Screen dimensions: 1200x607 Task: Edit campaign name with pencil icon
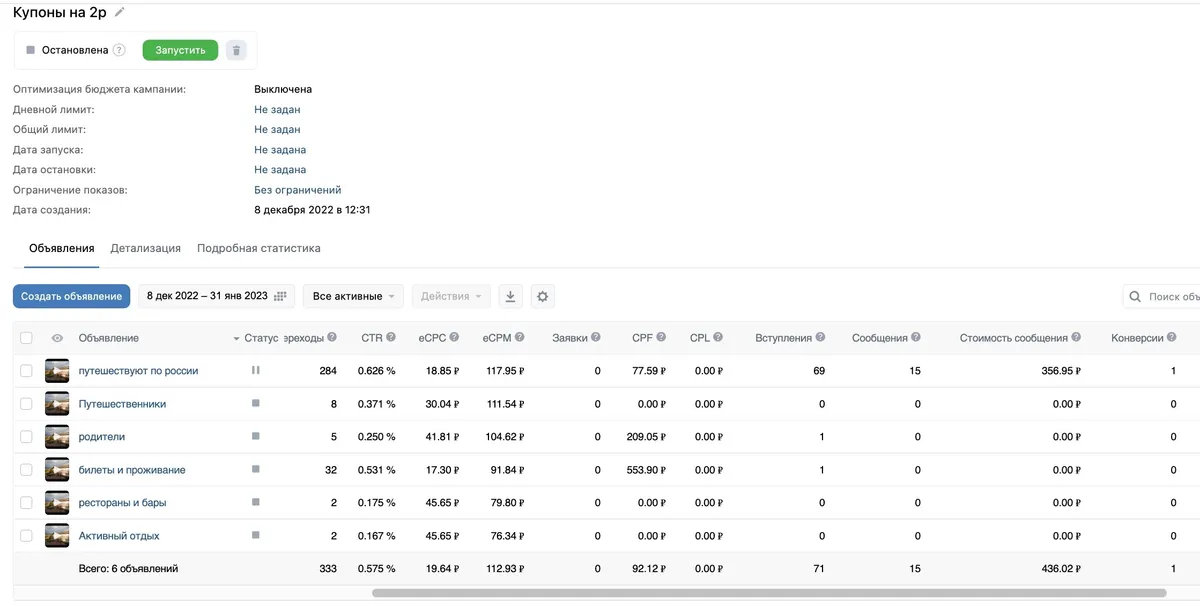pos(120,12)
